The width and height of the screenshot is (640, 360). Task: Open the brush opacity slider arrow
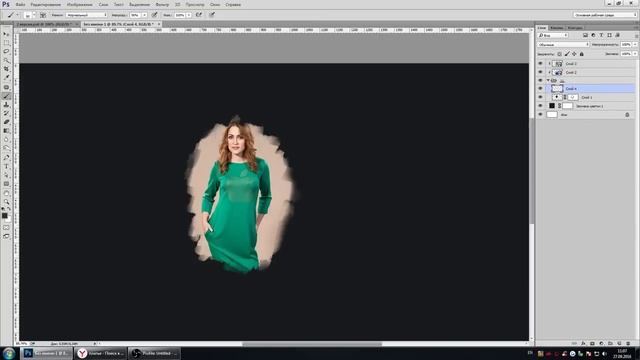[x=144, y=15]
